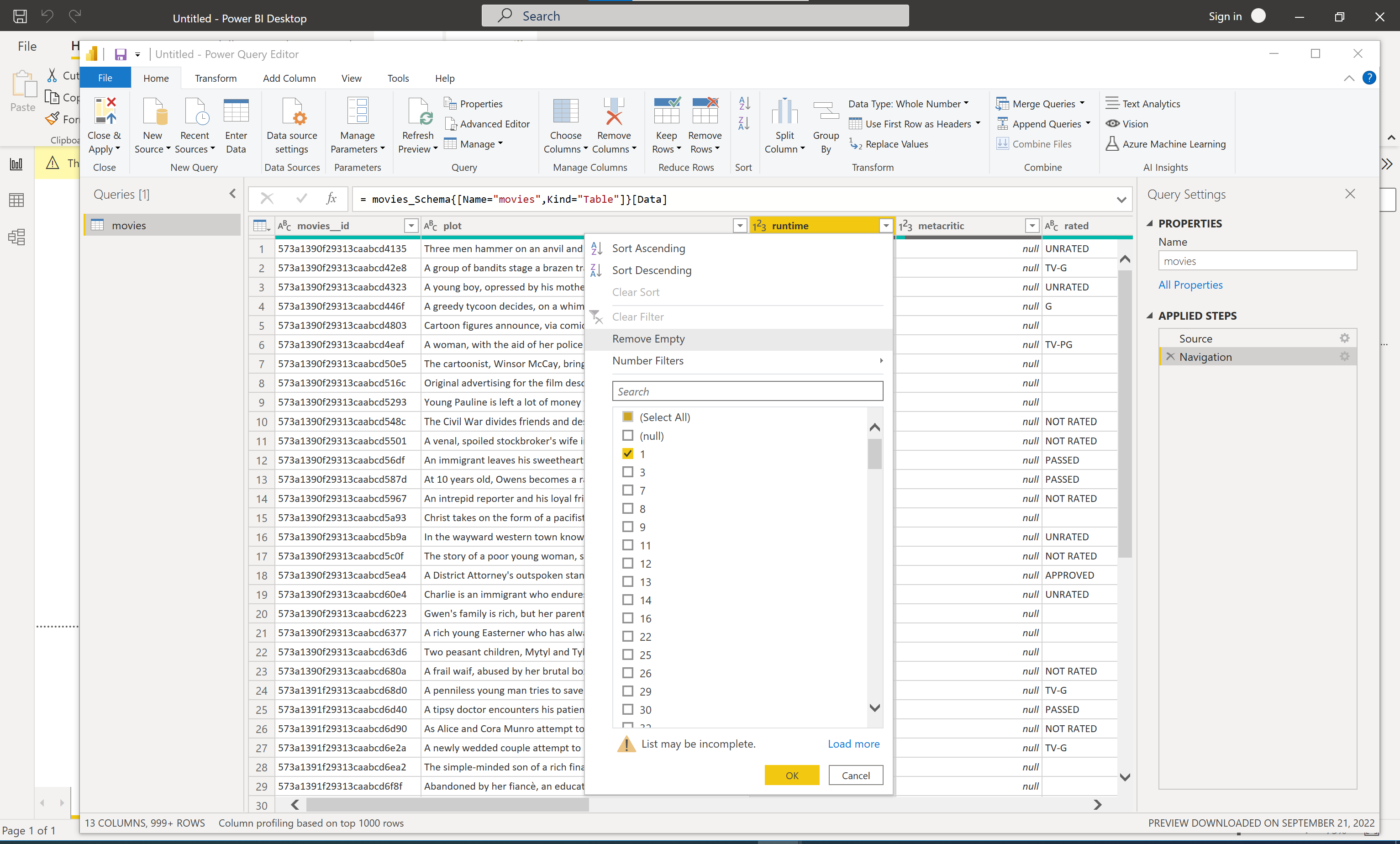
Task: Expand the formula bar chevron
Action: pyautogui.click(x=1121, y=200)
